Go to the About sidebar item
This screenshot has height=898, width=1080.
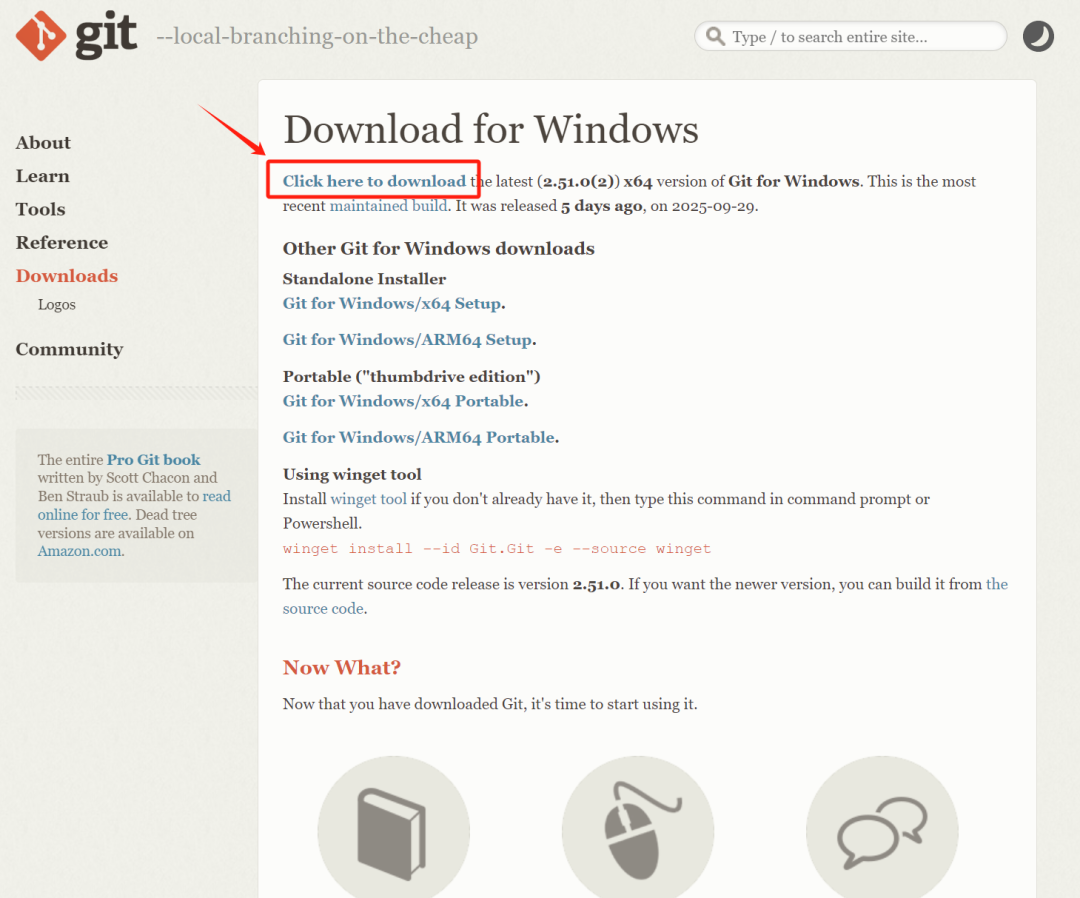pyautogui.click(x=43, y=143)
